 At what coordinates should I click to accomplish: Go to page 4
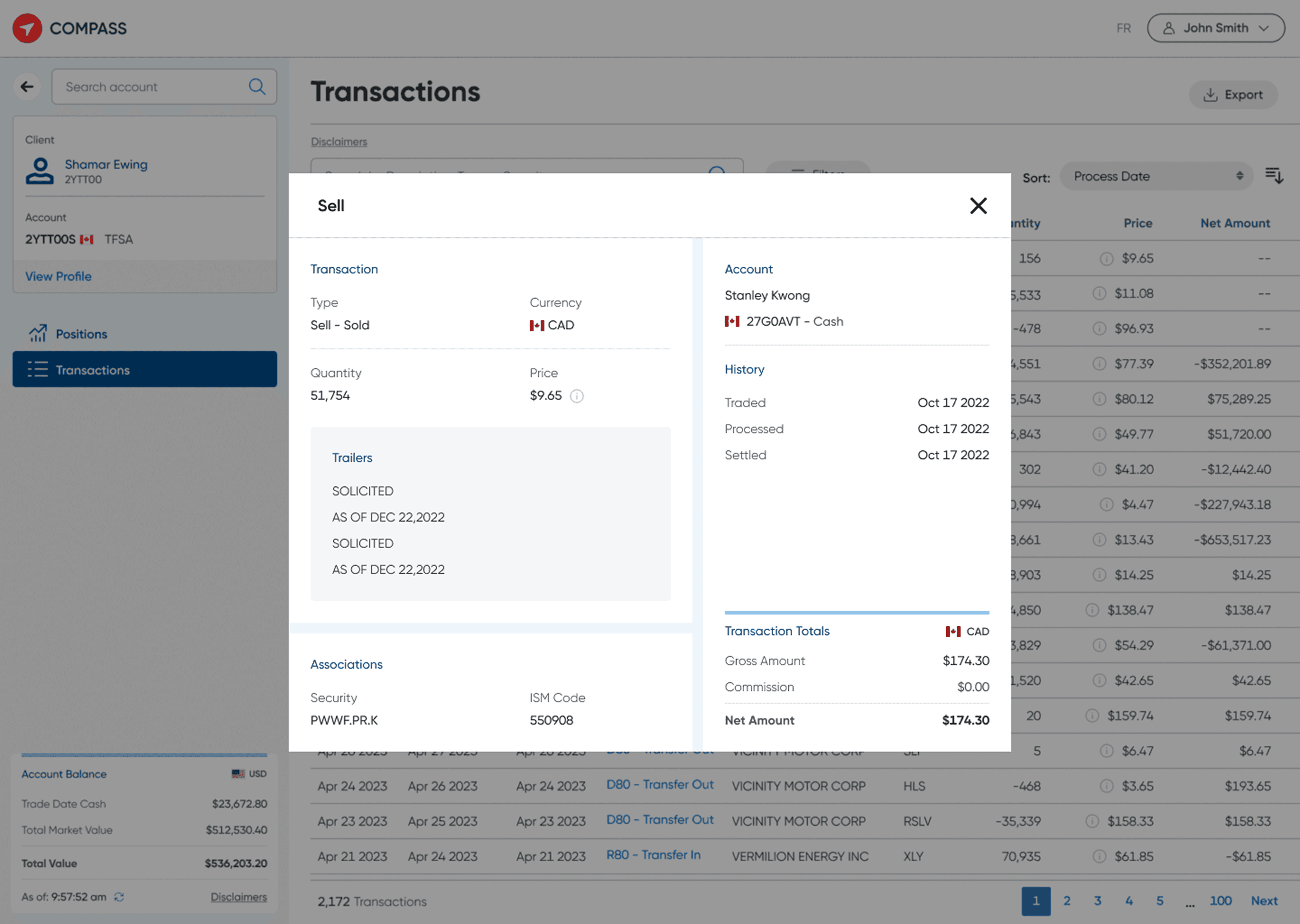click(1128, 901)
